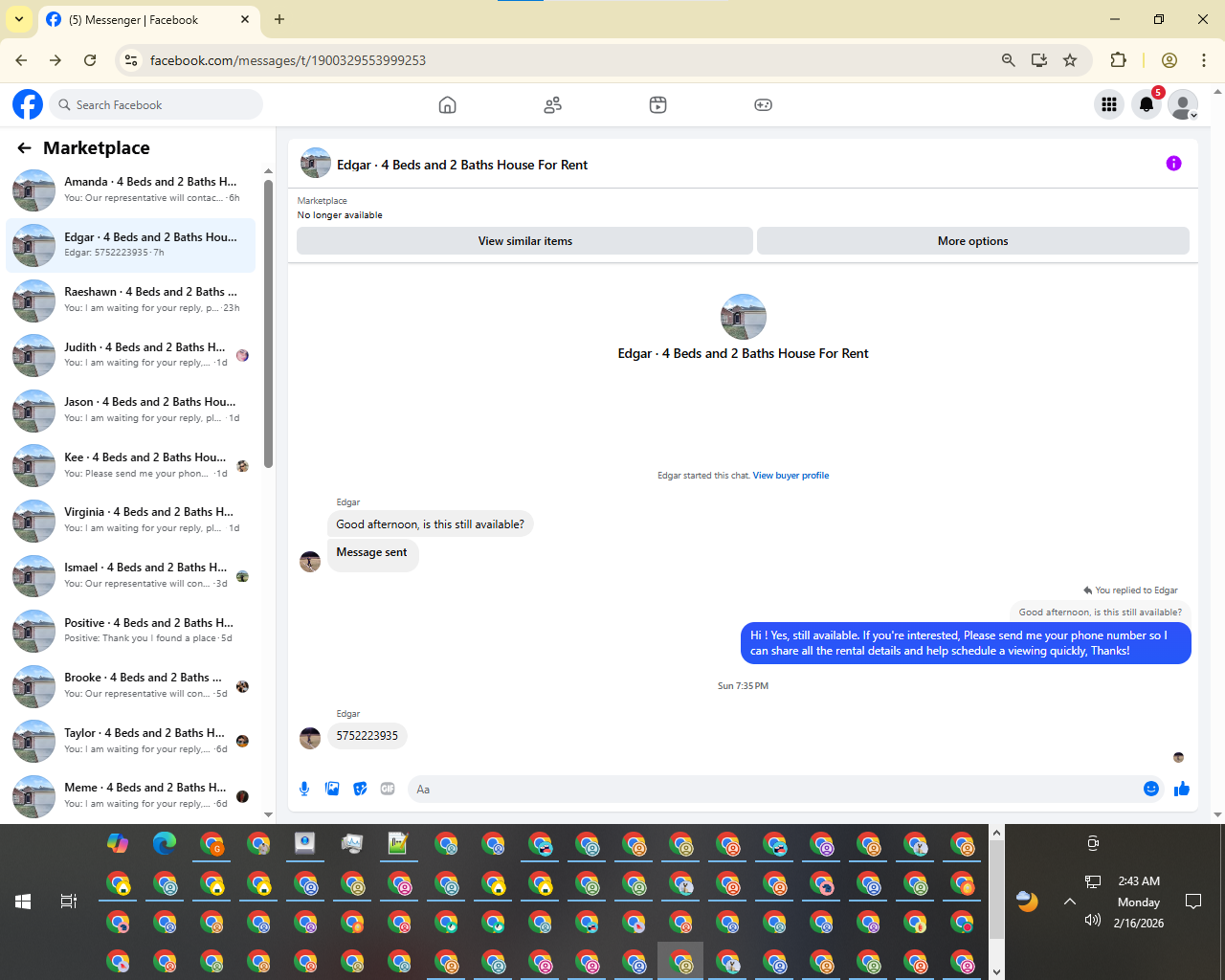The height and width of the screenshot is (980, 1225).
Task: Open Amanda's conversation
Action: 131,189
